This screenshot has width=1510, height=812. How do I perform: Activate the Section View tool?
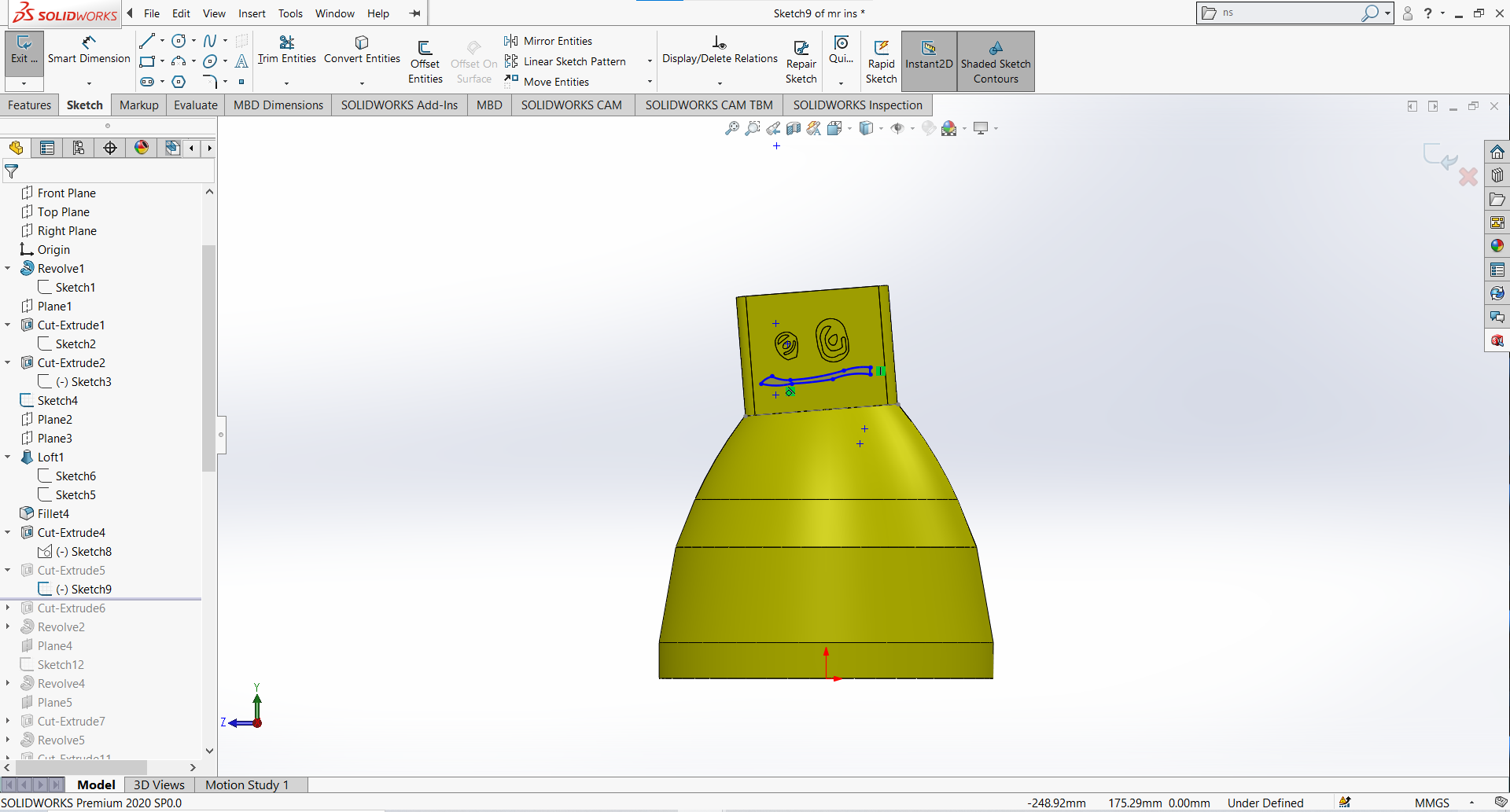793,128
